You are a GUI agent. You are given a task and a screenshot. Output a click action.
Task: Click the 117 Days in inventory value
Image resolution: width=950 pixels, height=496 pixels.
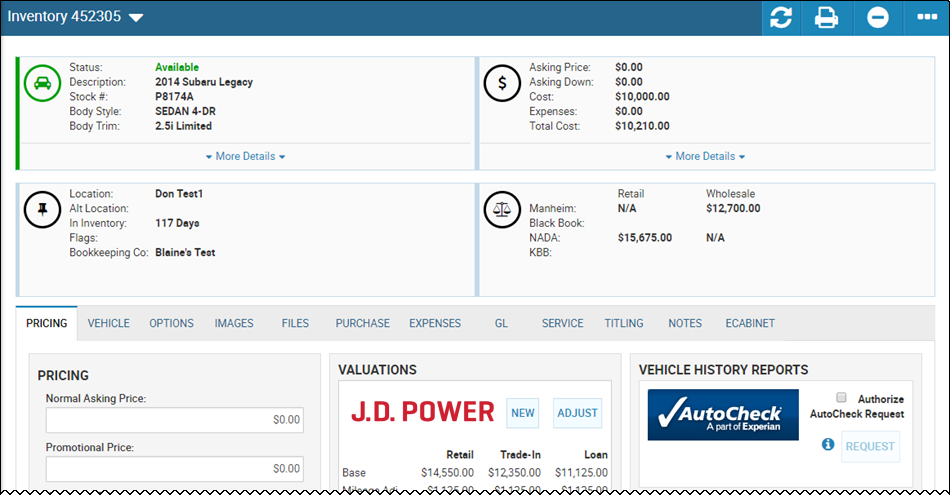point(177,223)
